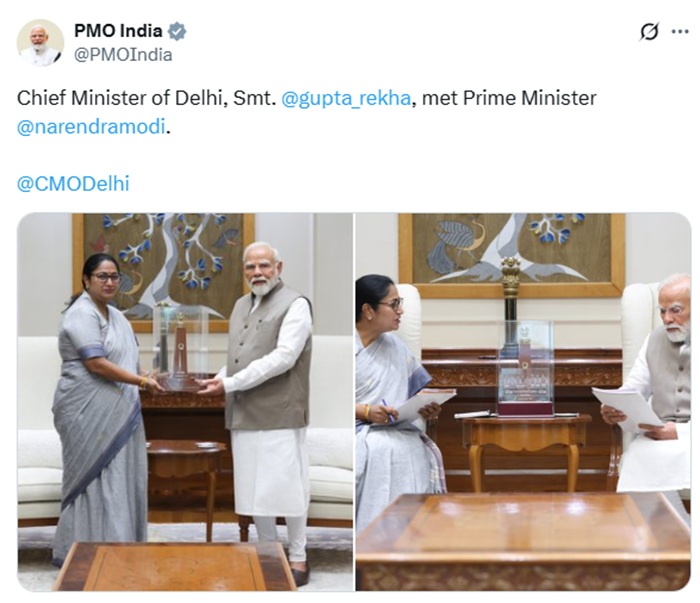Viewport: 700px width, 603px height.
Task: Click the 'met Prime Minister' text
Action: click(509, 98)
